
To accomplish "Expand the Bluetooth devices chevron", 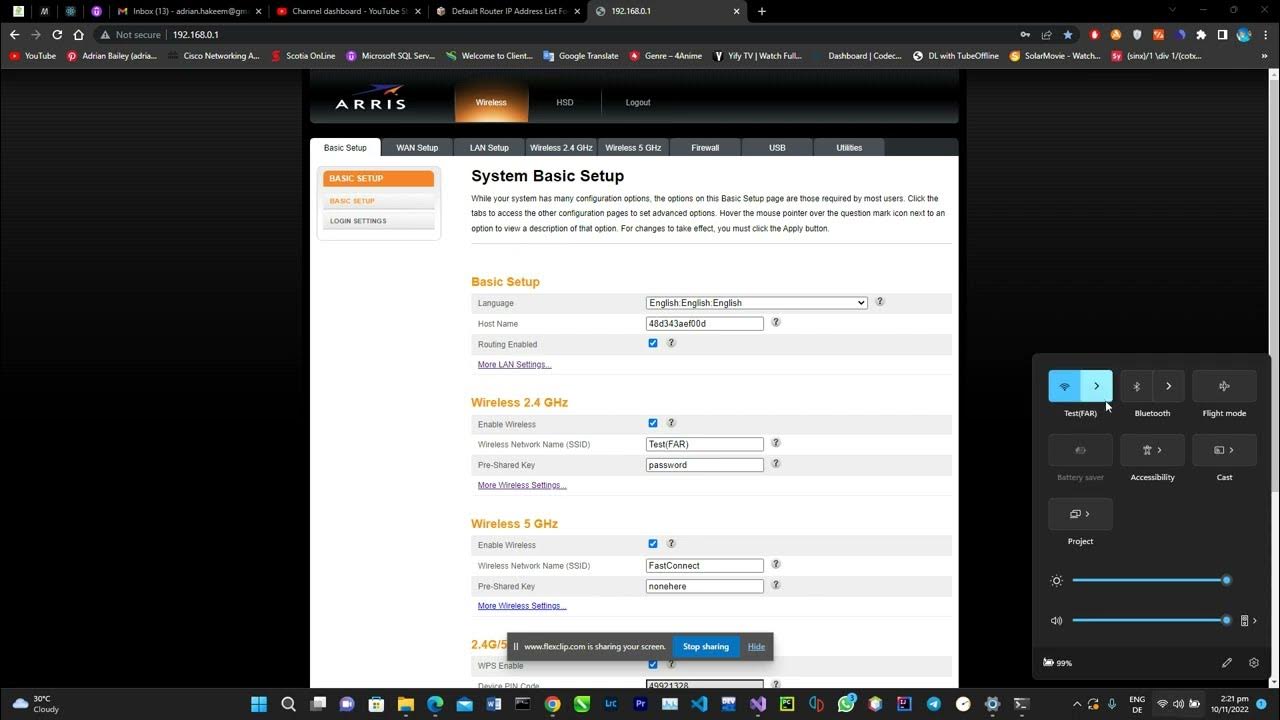I will (1168, 386).
